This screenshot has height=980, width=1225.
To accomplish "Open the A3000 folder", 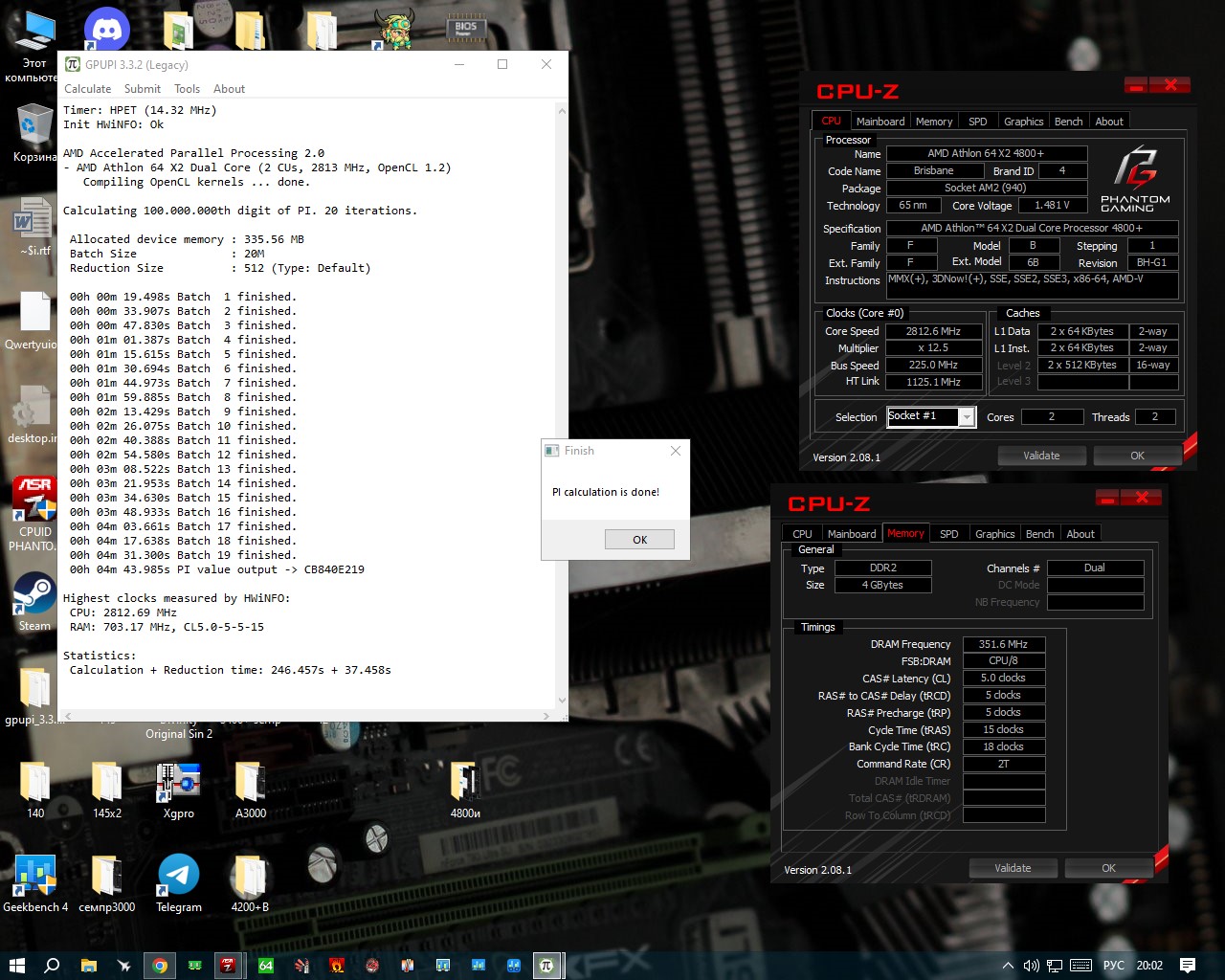I will (251, 791).
